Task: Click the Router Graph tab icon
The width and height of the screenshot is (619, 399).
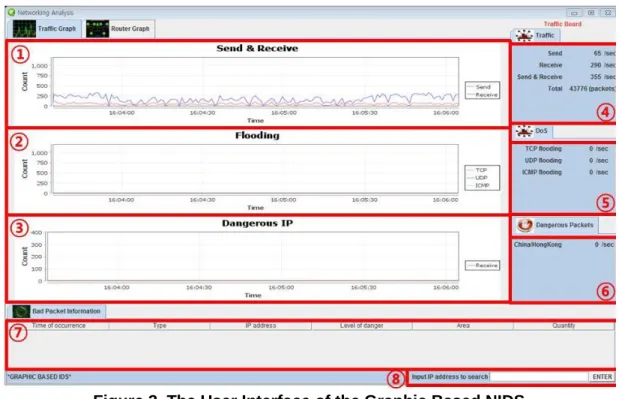Action: click(98, 29)
